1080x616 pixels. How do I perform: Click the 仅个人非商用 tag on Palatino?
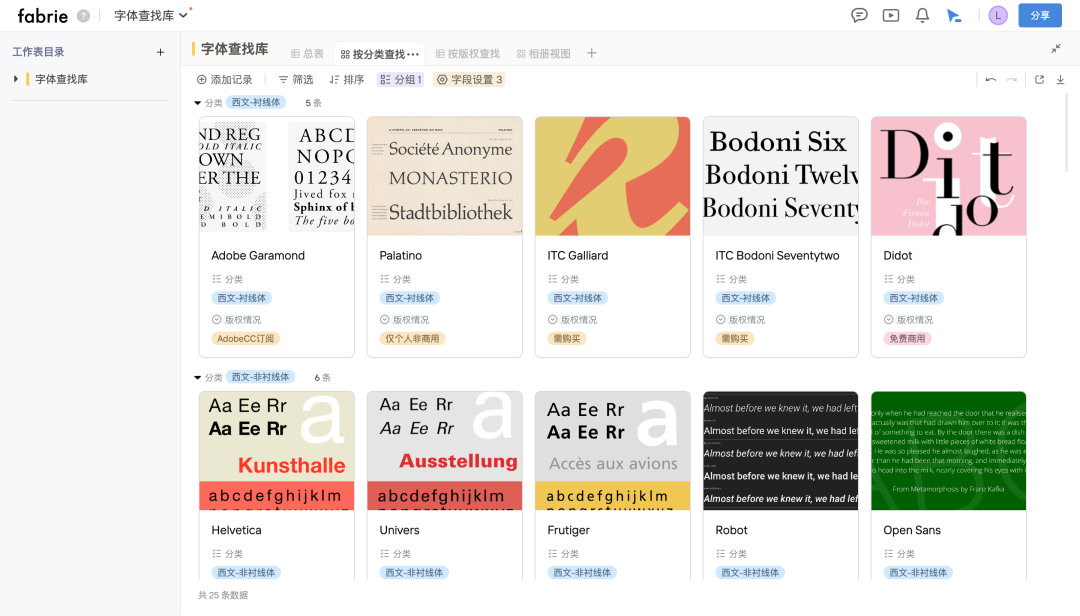coord(413,338)
